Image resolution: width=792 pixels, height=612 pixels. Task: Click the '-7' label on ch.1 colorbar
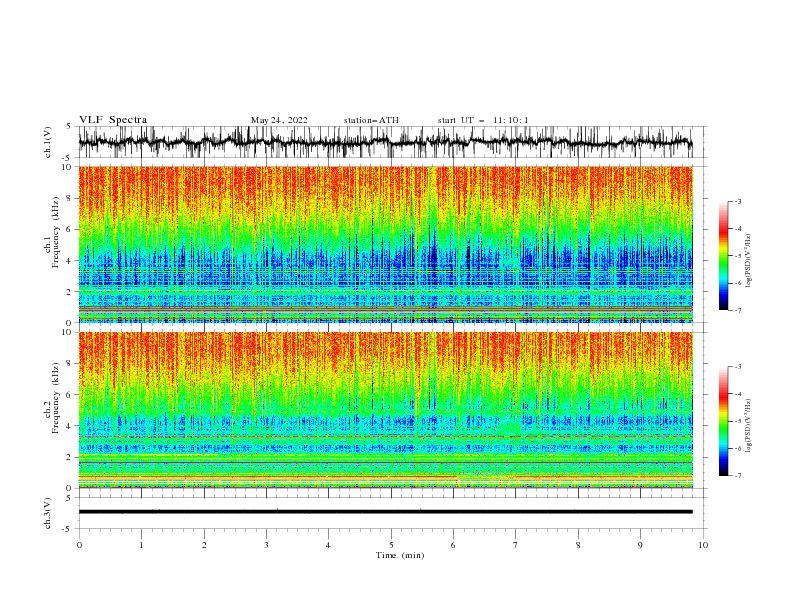tap(737, 310)
